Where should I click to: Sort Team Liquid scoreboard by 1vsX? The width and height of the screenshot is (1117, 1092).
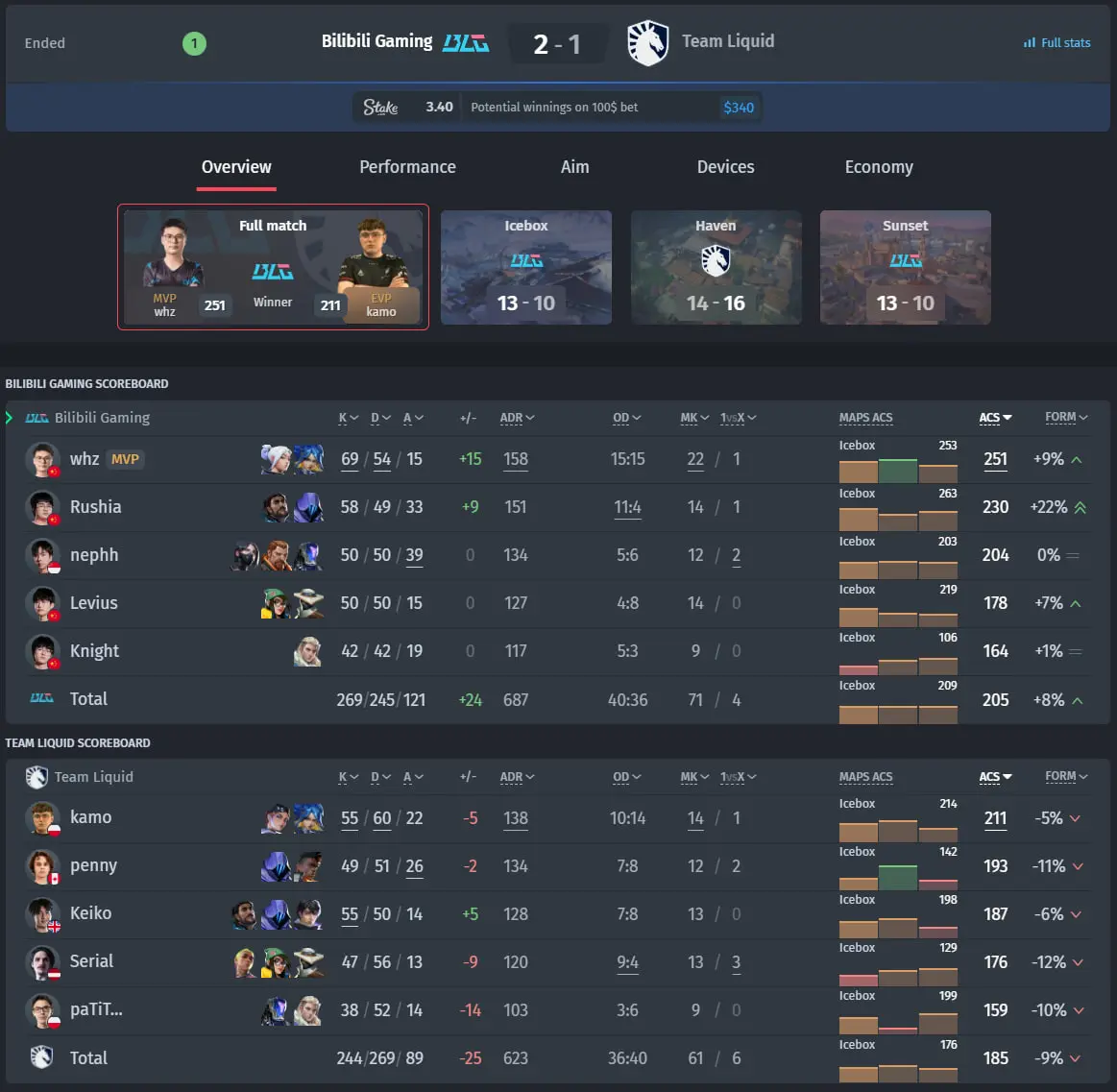pos(738,776)
